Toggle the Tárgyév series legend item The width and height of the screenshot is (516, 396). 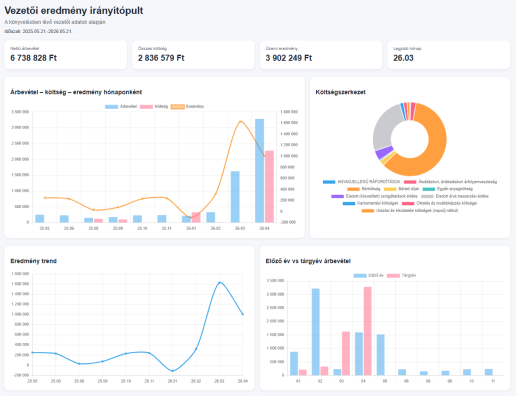[x=401, y=276]
